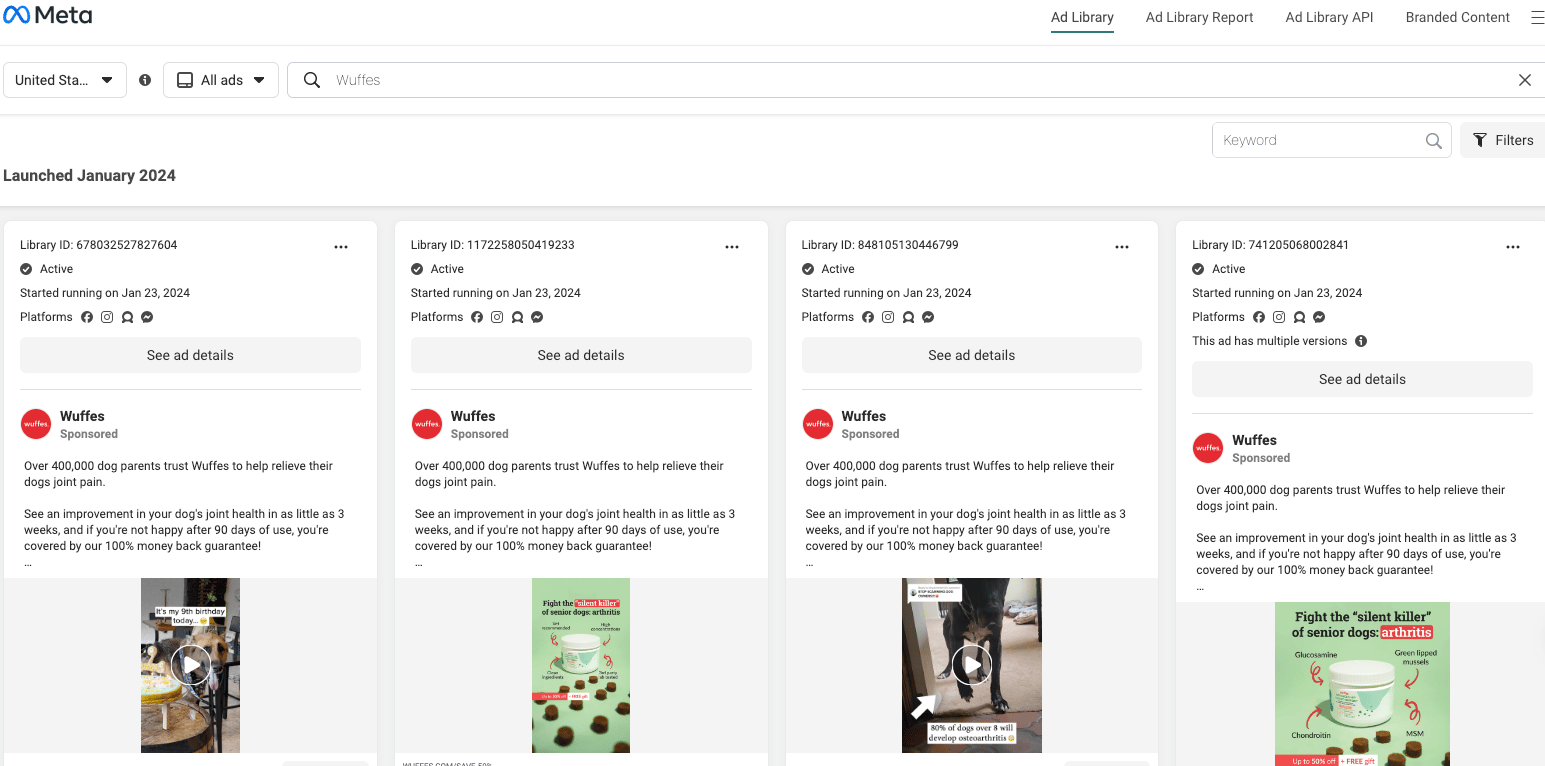Click Facebook platform icon on ad 1172258050419233
Screen dimensions: 1545x766
click(x=477, y=317)
